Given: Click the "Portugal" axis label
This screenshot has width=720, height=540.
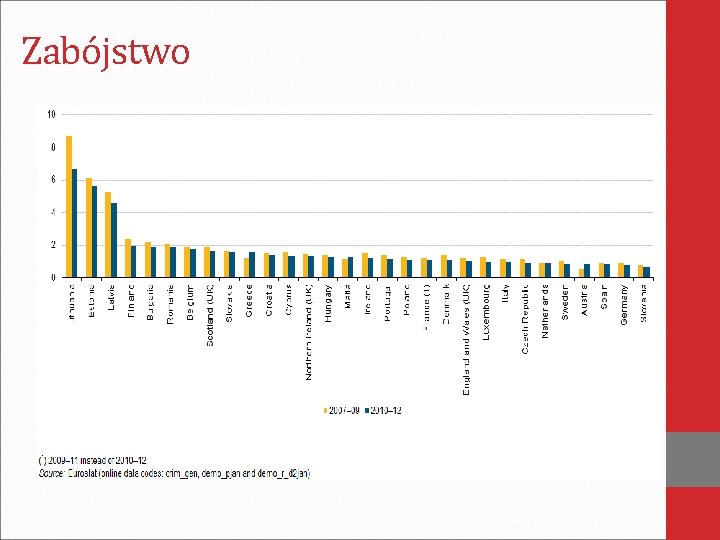Looking at the screenshot, I should click(x=387, y=303).
